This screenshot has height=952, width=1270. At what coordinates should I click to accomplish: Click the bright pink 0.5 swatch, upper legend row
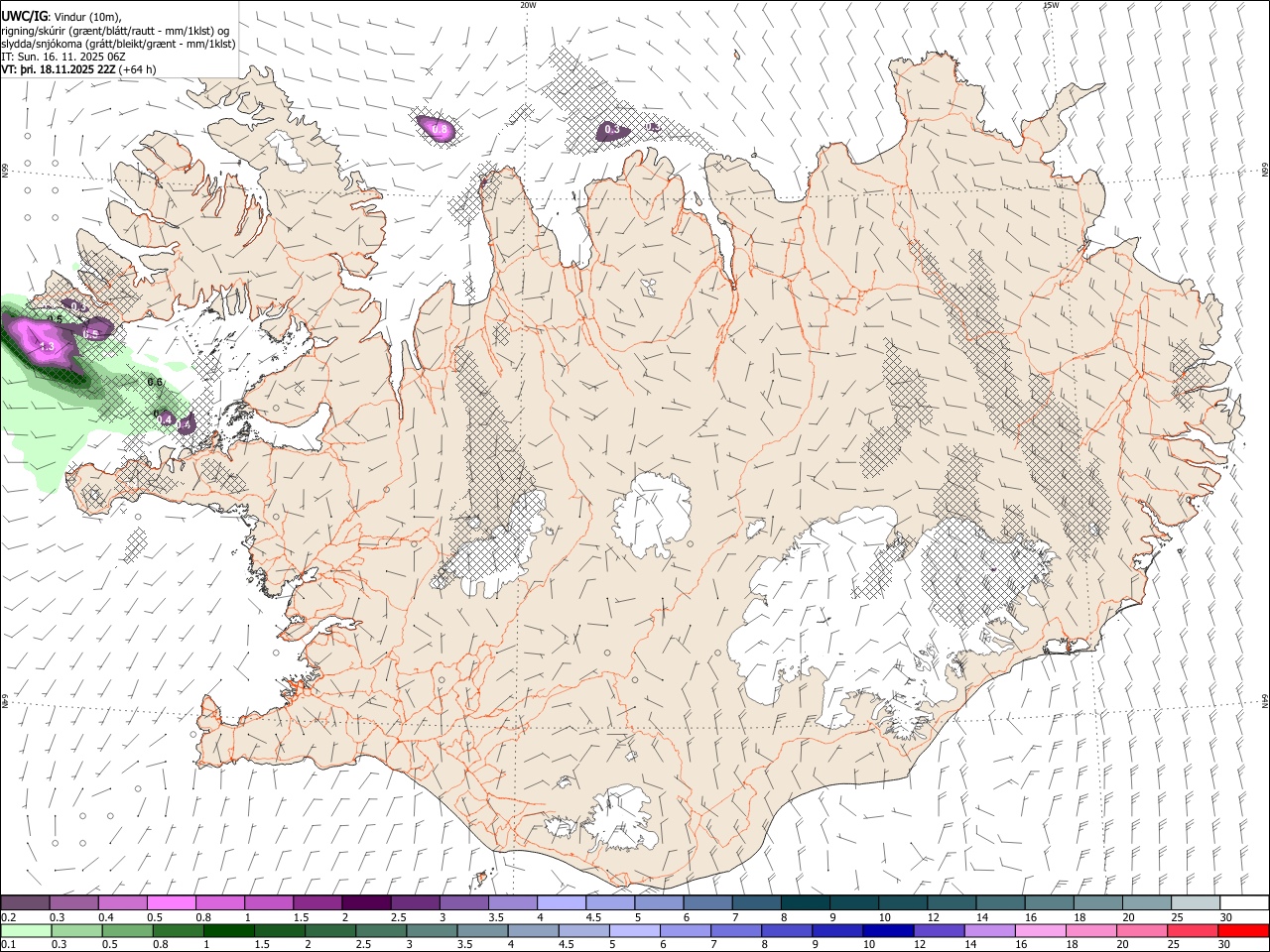pos(171,903)
